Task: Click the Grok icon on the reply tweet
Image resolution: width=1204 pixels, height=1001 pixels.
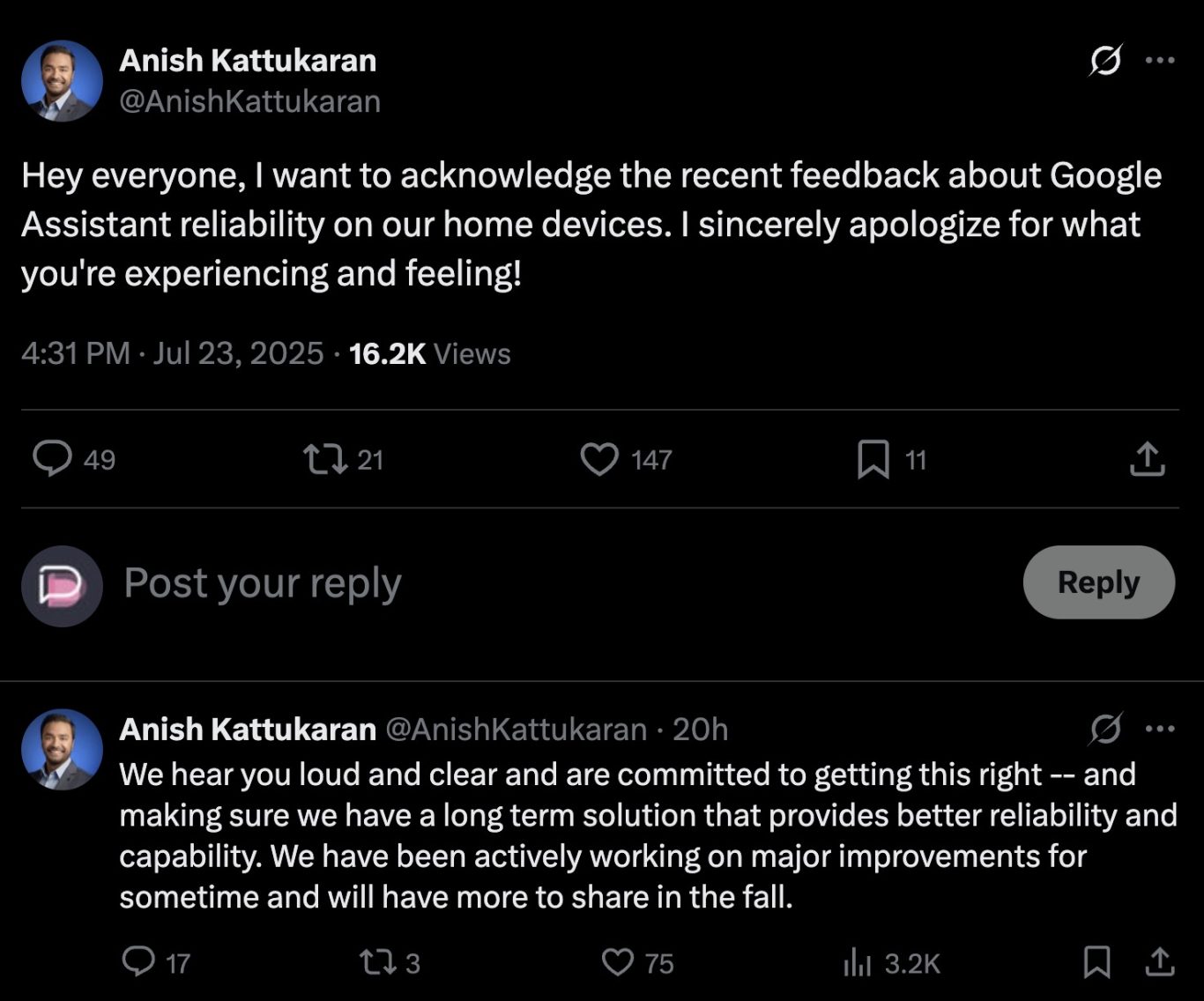Action: click(x=1105, y=729)
